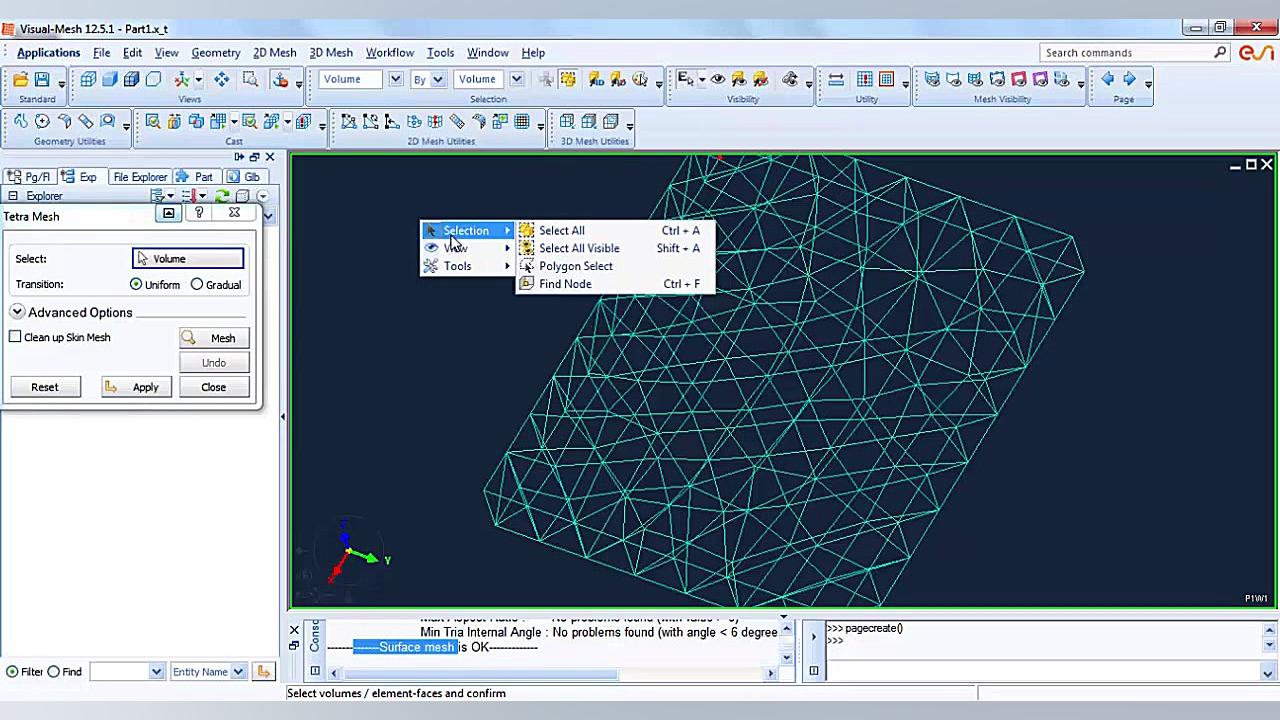Select the Gradual transition radio button

pos(197,285)
